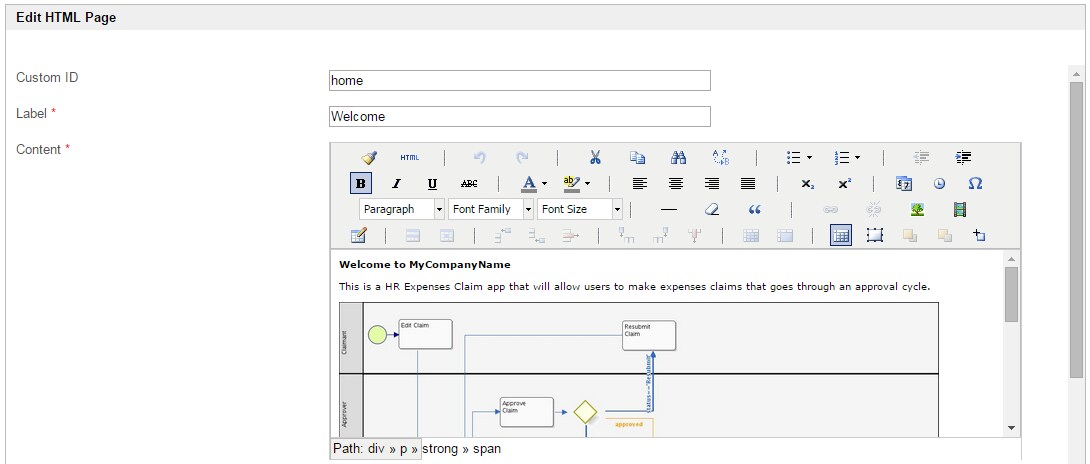Viewport: 1090px width, 464px height.
Task: Center align text
Action: coord(676,184)
